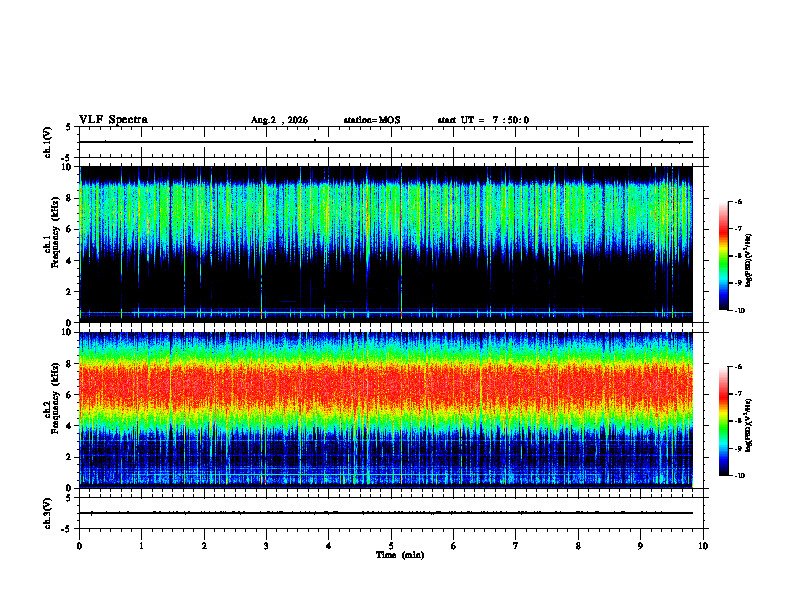
Task: Click the "-9" label on ch.2 colorbar
Action: (x=739, y=448)
